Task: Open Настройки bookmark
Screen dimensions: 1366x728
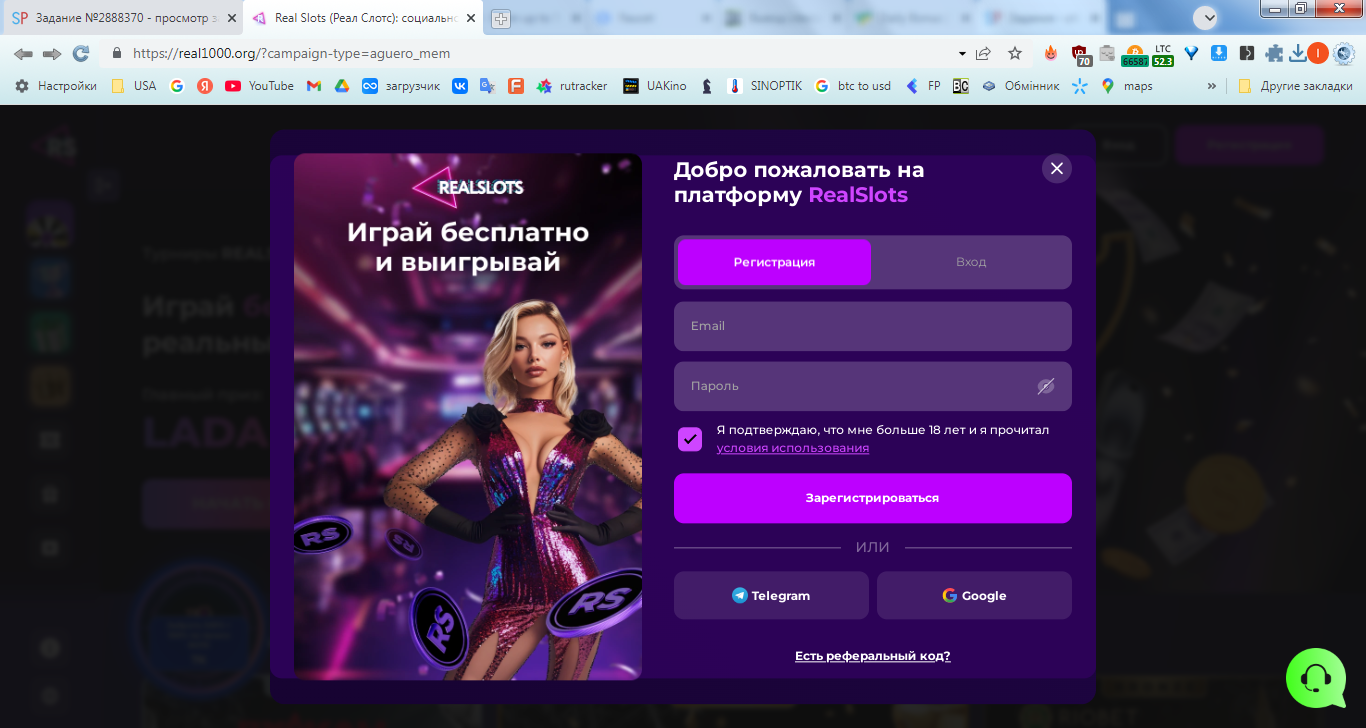Action: pyautogui.click(x=56, y=86)
